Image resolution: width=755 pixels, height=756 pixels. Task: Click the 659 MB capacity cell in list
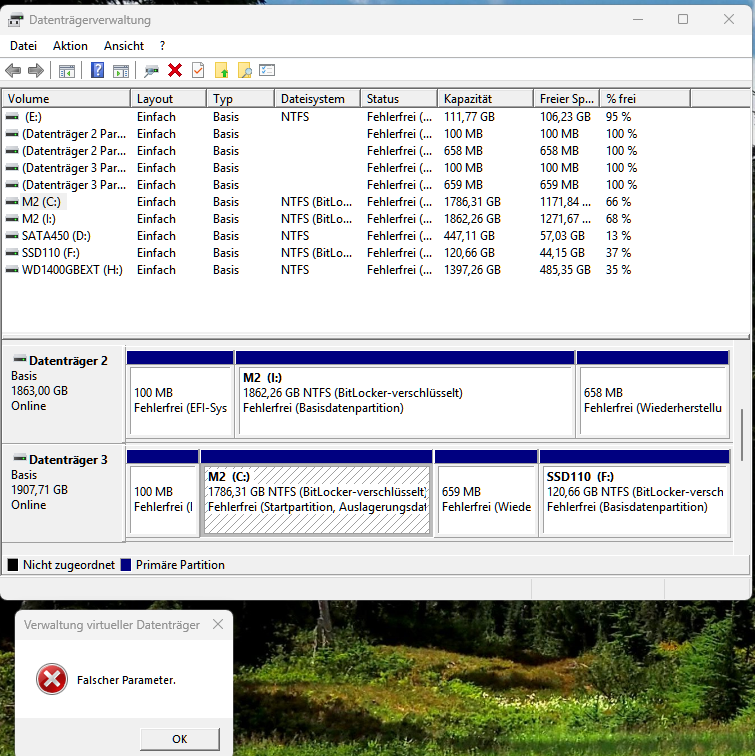[x=463, y=185]
